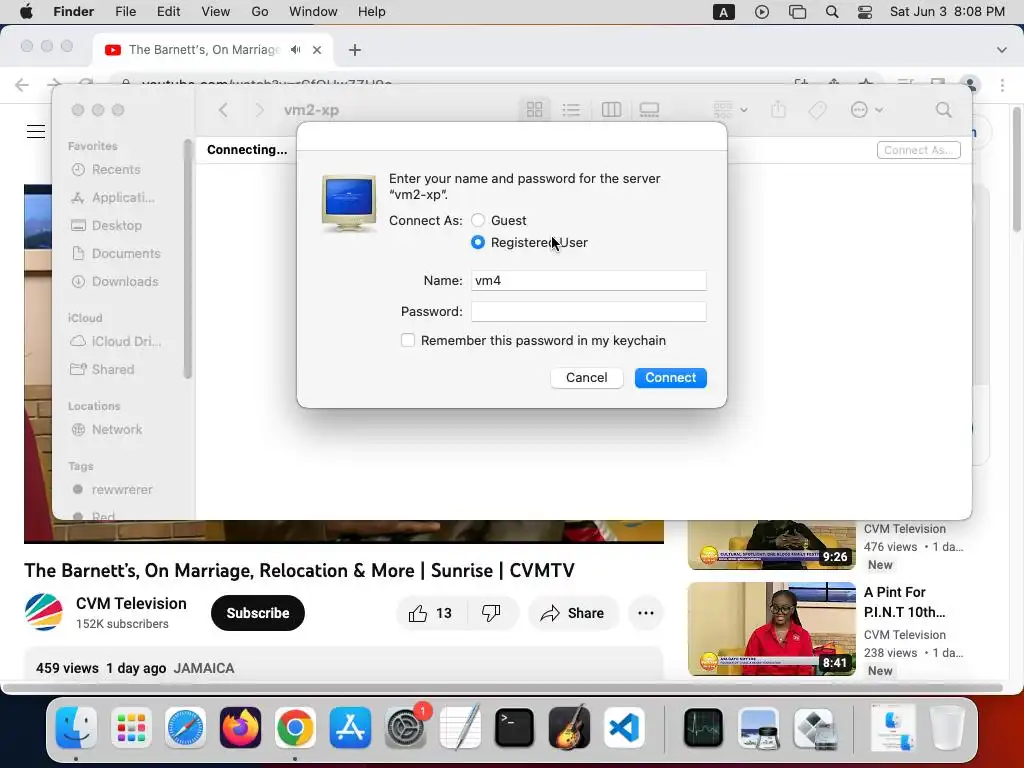1024x768 pixels.
Task: Switch Finder to gallery view
Action: (x=649, y=110)
